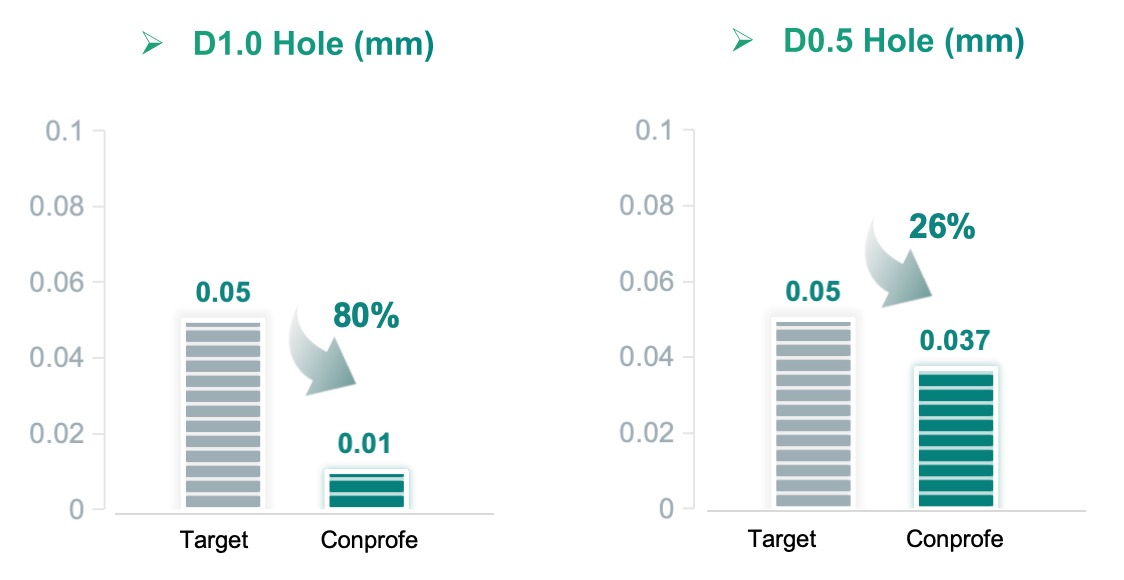Select the D0.5 Hole (mm) chart title
The width and height of the screenshot is (1124, 580).
(904, 41)
